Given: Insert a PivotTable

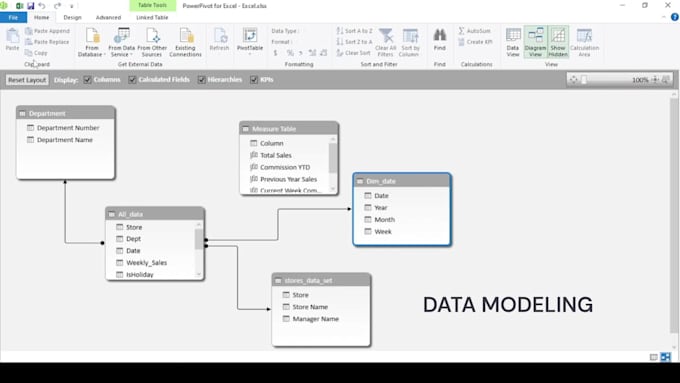Looking at the screenshot, I should pyautogui.click(x=250, y=41).
